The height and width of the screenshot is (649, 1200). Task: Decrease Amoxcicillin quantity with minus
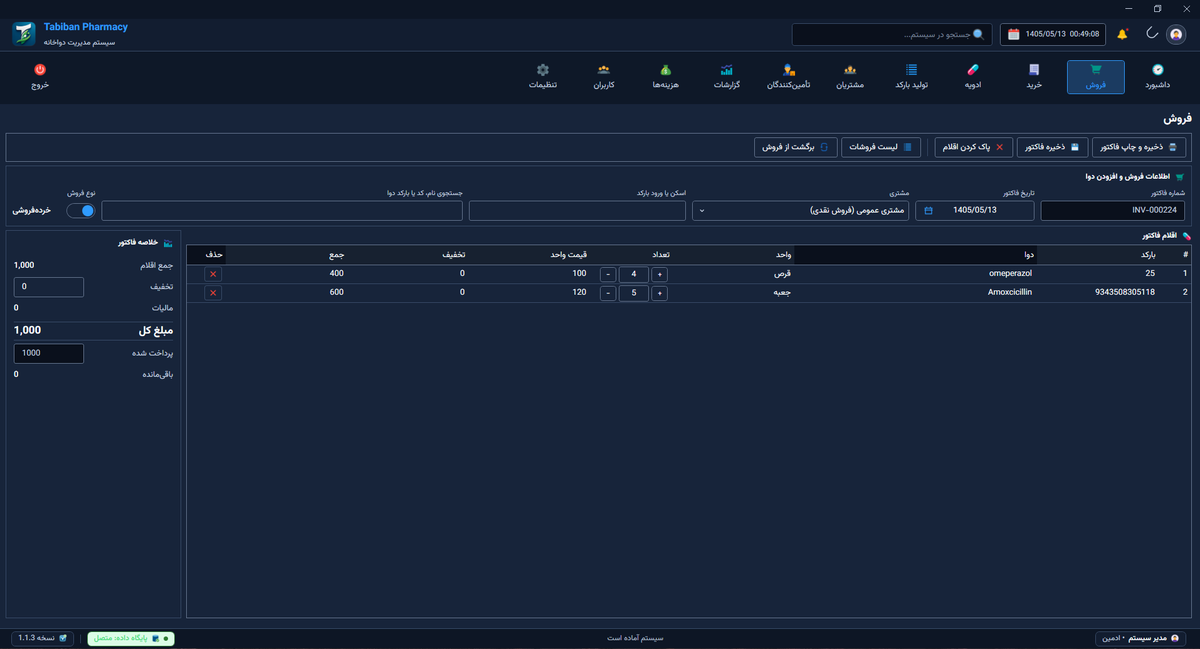(x=608, y=293)
